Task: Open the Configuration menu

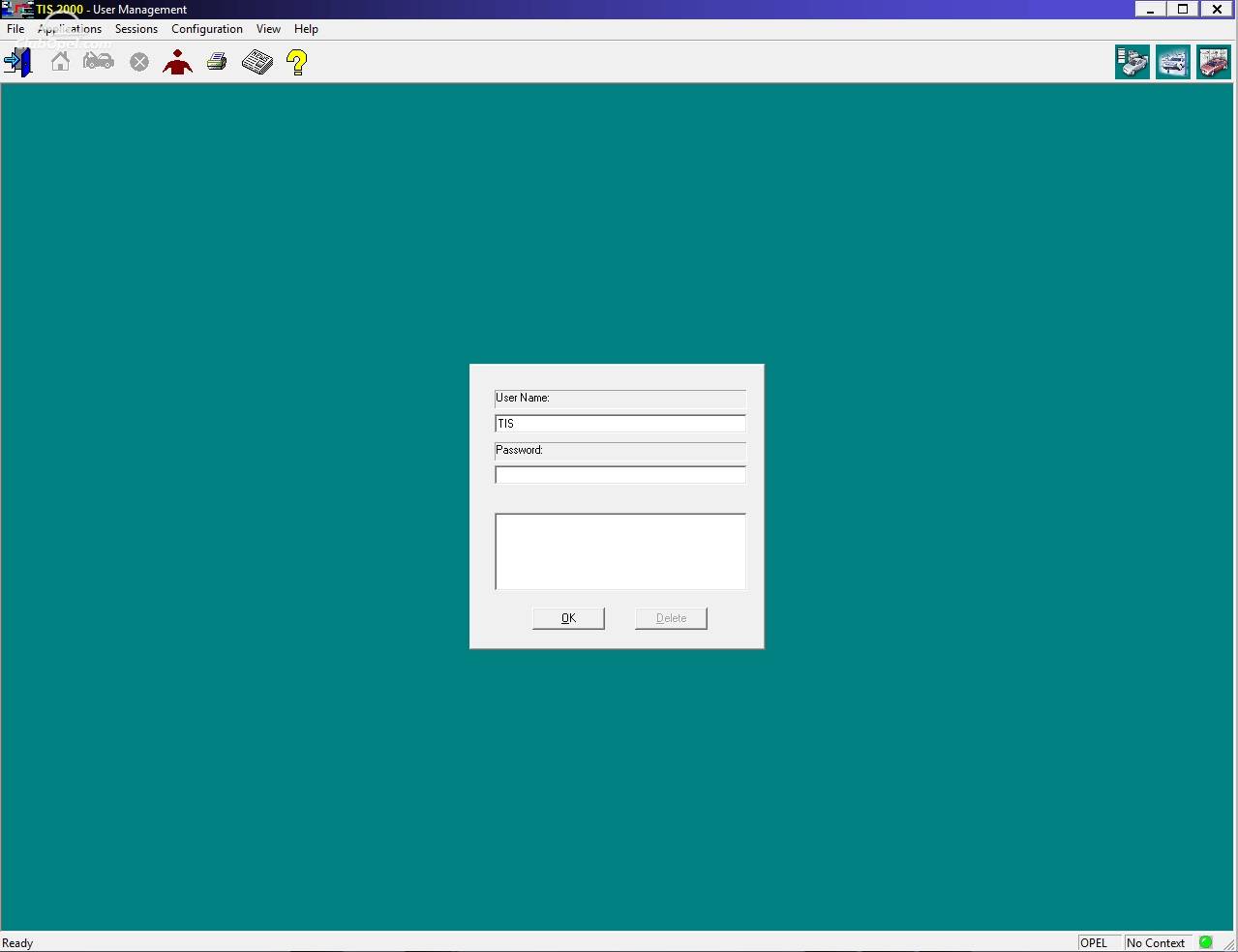Action: [207, 29]
